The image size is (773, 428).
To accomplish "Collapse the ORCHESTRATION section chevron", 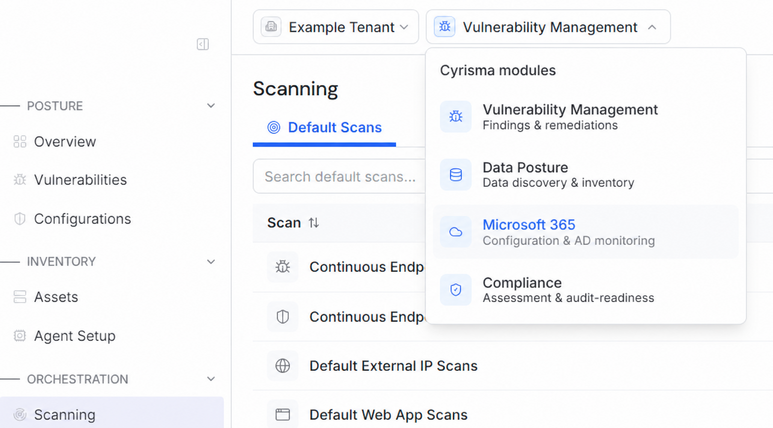I will click(x=211, y=379).
